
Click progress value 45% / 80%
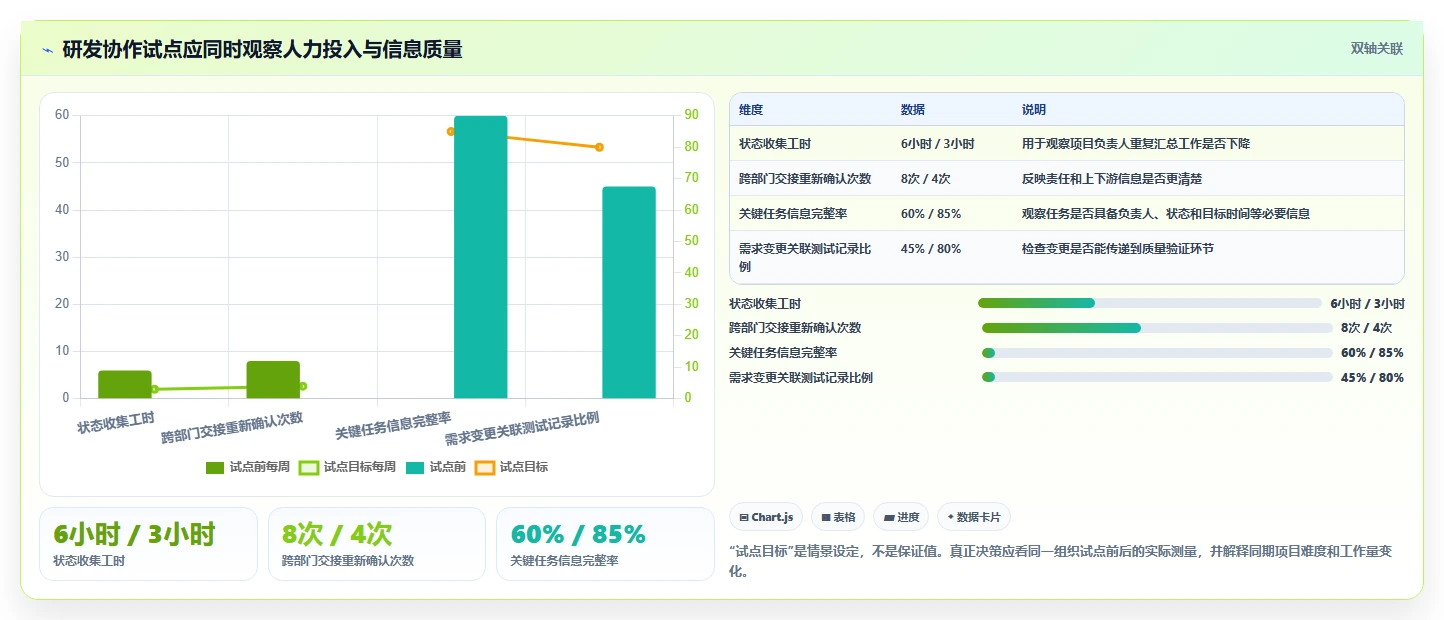(1372, 378)
